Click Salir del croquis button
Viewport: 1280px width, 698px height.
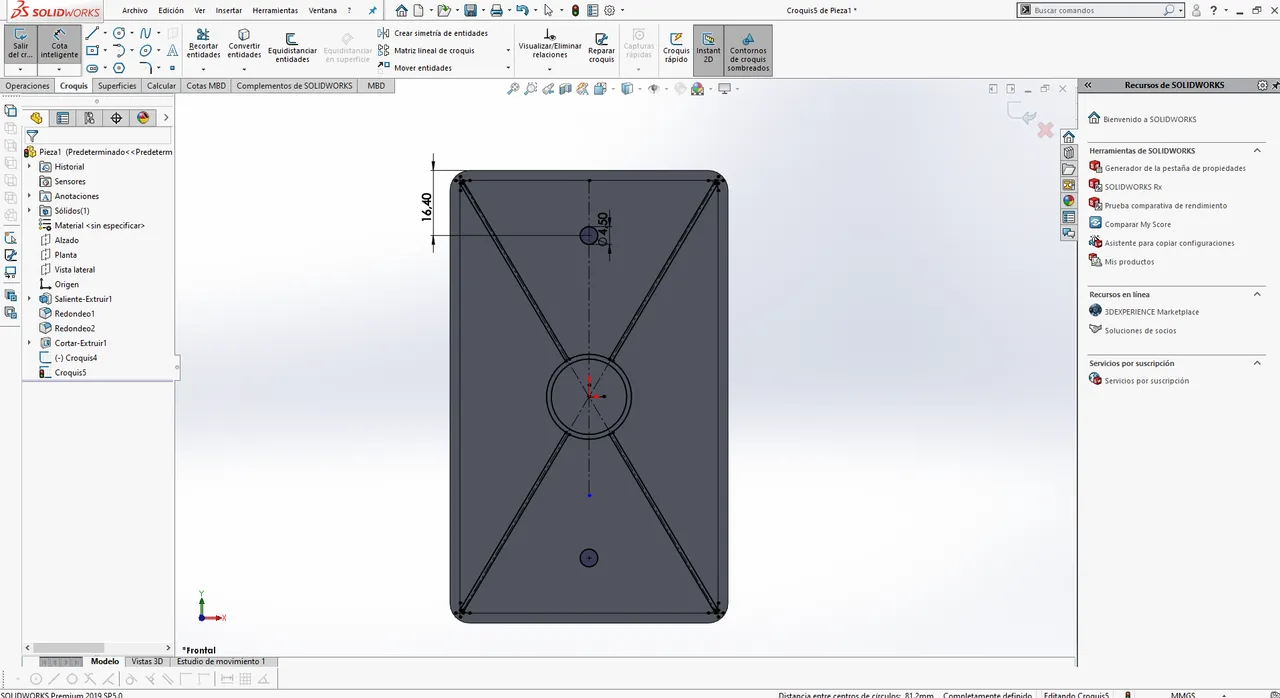pos(20,44)
